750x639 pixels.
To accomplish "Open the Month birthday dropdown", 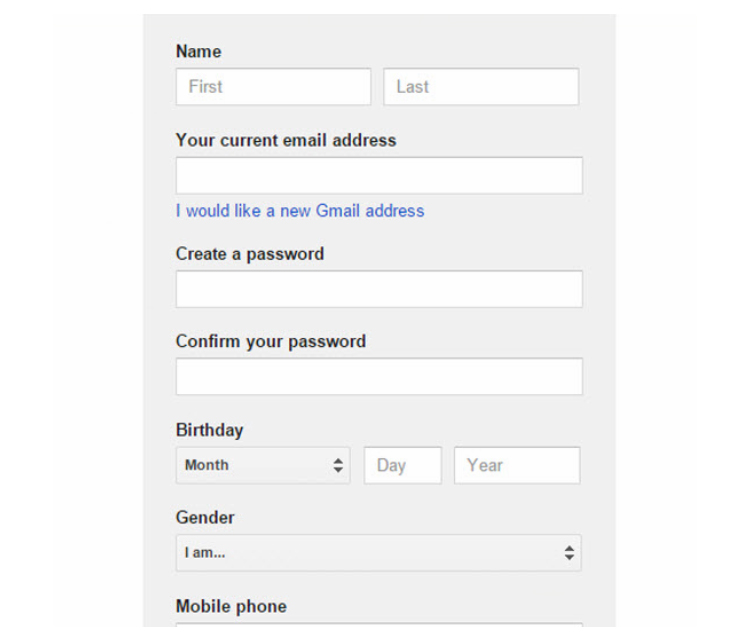I will click(263, 466).
